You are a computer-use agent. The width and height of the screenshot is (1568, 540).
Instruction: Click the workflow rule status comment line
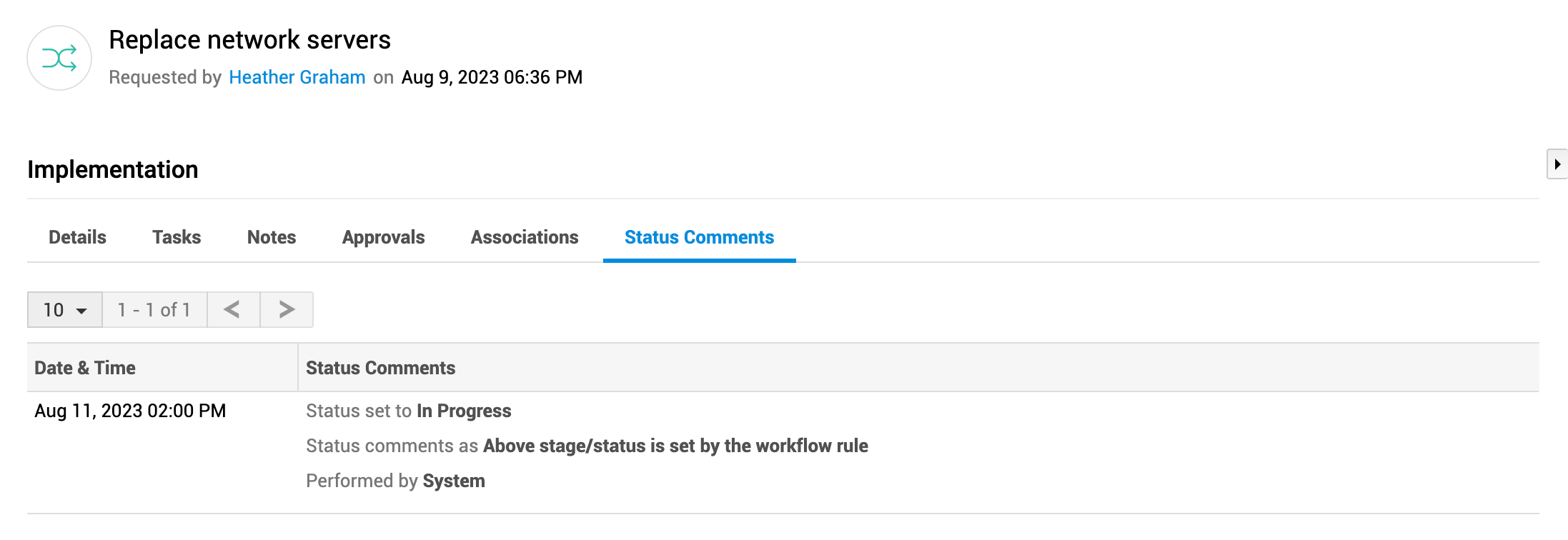[586, 446]
